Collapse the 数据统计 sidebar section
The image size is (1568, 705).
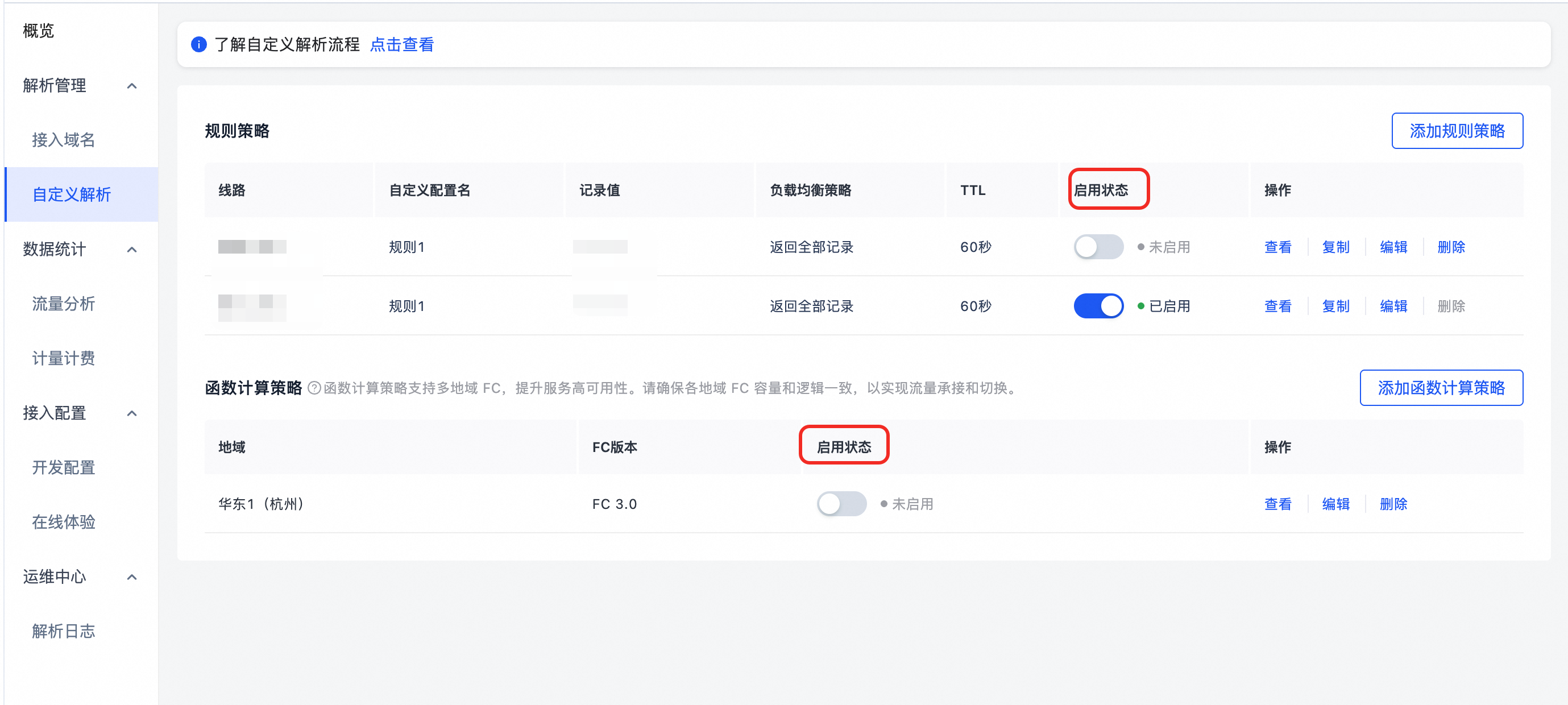click(x=131, y=250)
